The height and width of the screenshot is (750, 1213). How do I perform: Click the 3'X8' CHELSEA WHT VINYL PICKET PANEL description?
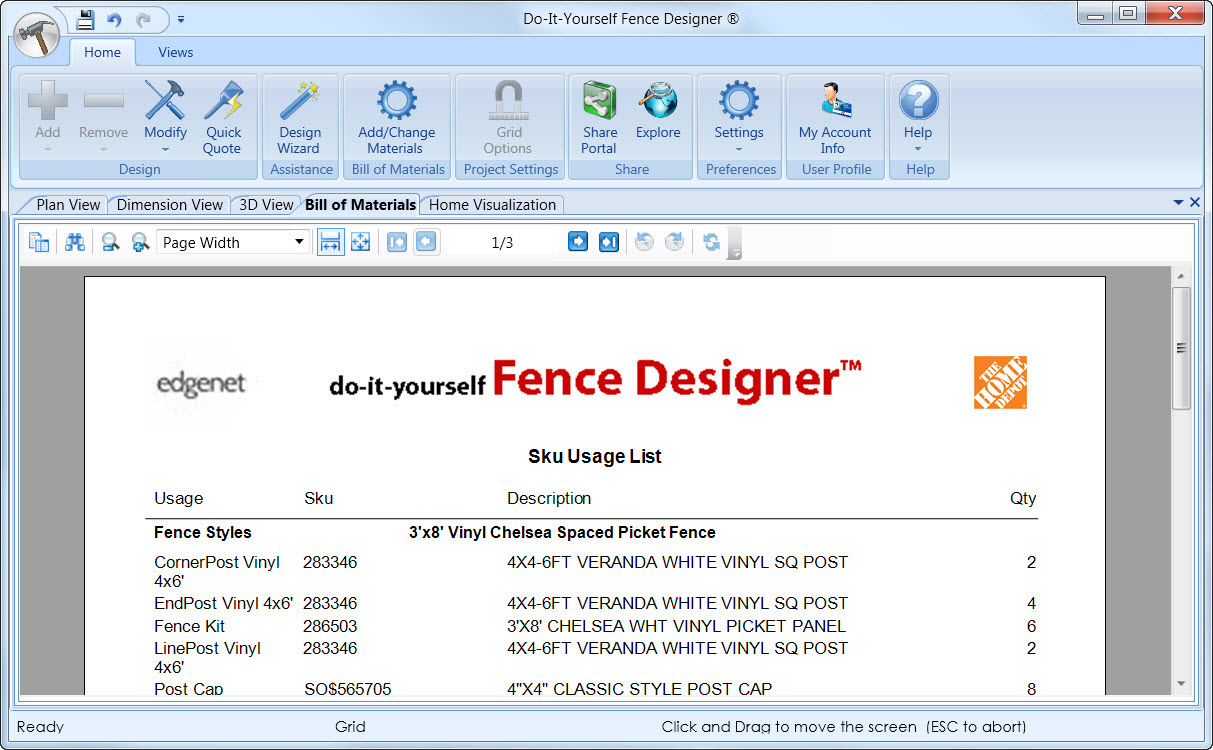pyautogui.click(x=676, y=626)
